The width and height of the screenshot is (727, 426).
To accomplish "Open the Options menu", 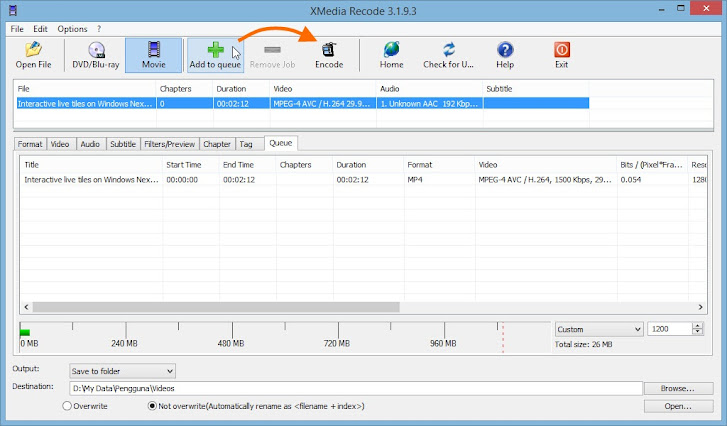I will coord(72,29).
